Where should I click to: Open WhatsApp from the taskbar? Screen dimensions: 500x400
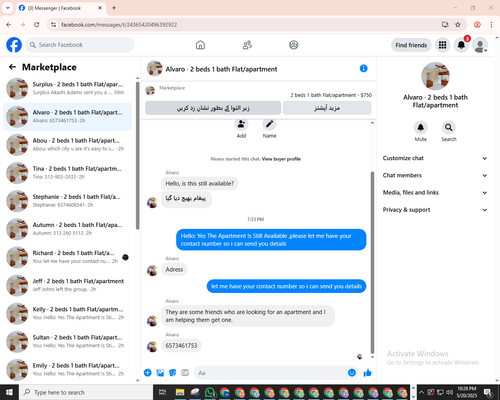pyautogui.click(x=210, y=392)
